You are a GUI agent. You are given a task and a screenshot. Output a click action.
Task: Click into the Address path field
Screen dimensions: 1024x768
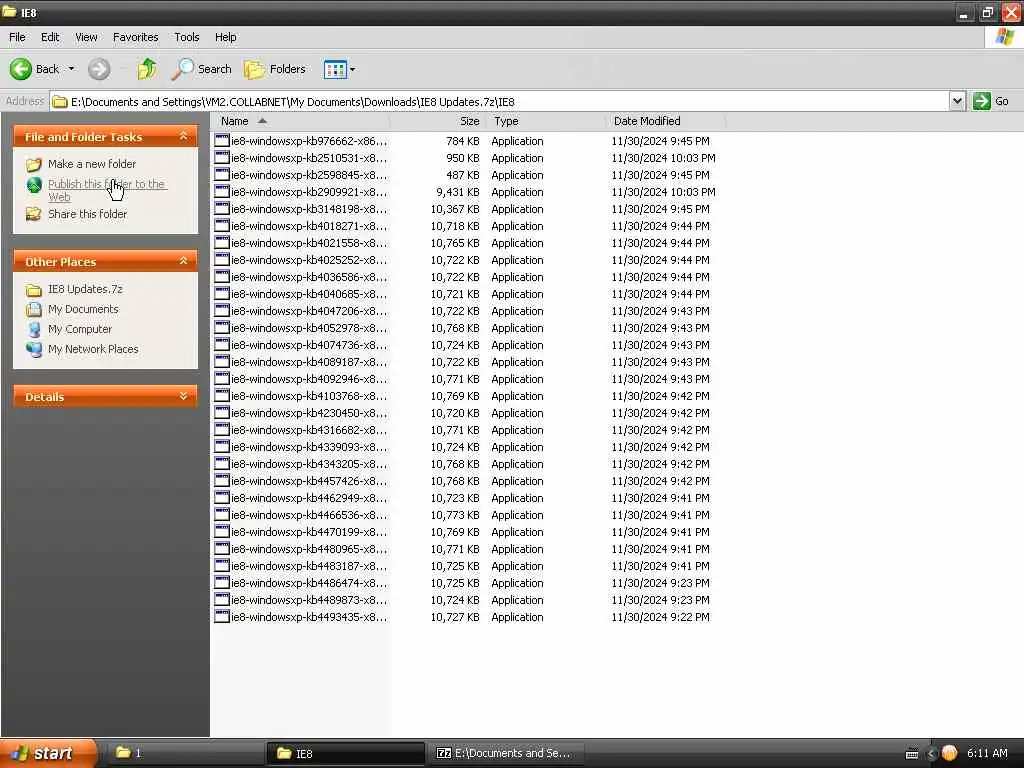tap(500, 101)
